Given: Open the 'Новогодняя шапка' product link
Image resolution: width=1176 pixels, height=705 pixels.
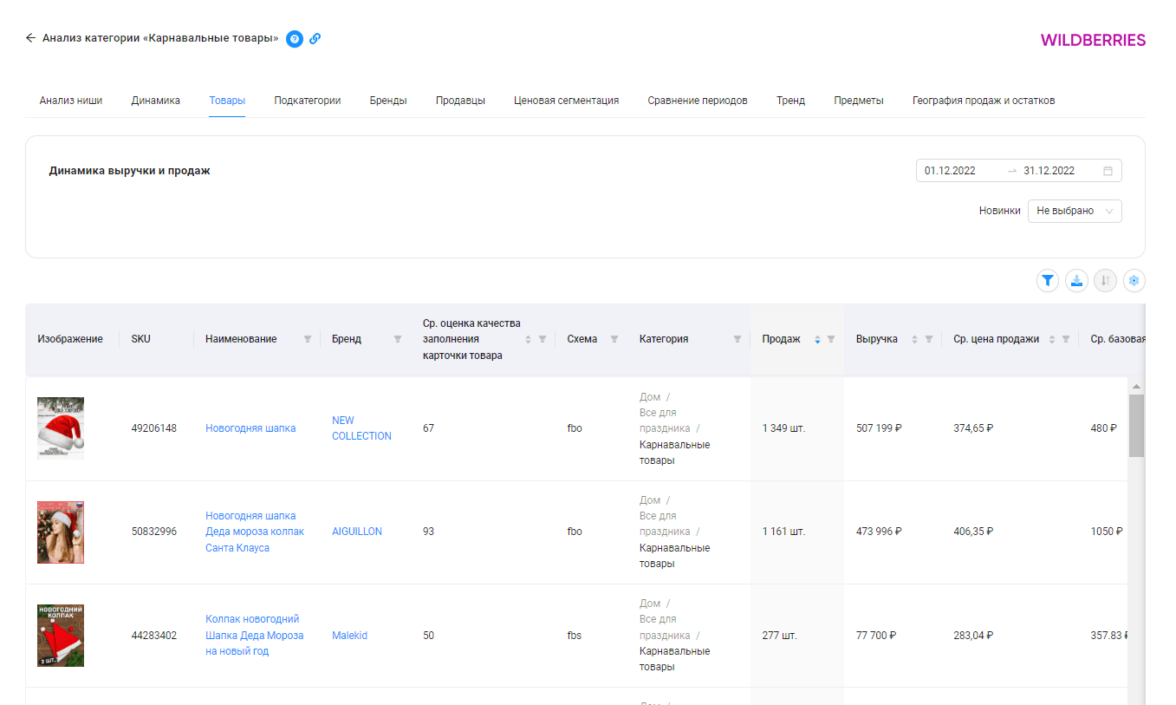Looking at the screenshot, I should click(x=250, y=428).
